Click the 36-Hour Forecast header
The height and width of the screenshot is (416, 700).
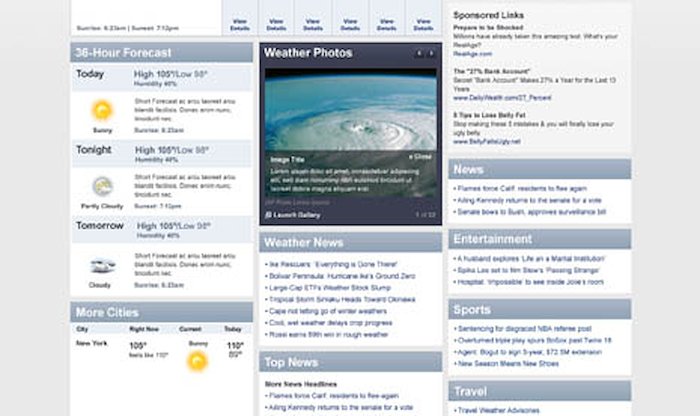click(x=162, y=53)
